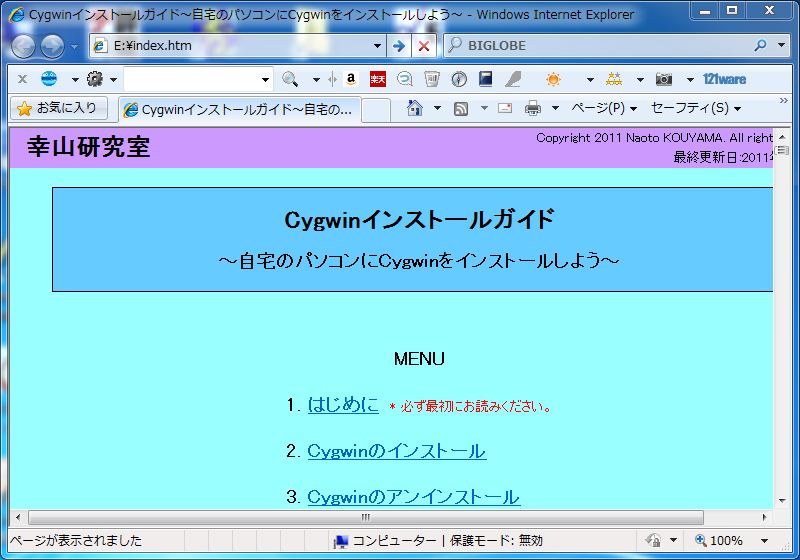Open the はじめに link
This screenshot has width=800, height=560.
(x=343, y=404)
